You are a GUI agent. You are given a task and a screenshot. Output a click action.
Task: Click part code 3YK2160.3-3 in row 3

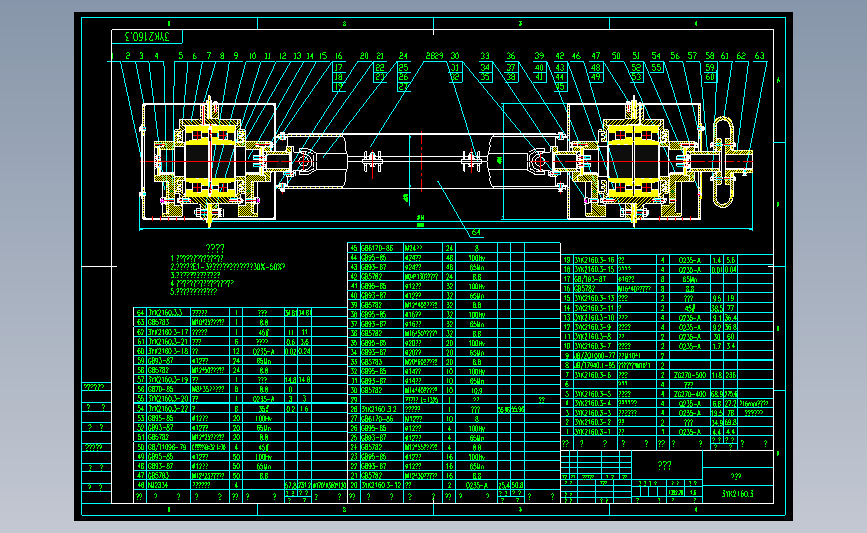[593, 412]
